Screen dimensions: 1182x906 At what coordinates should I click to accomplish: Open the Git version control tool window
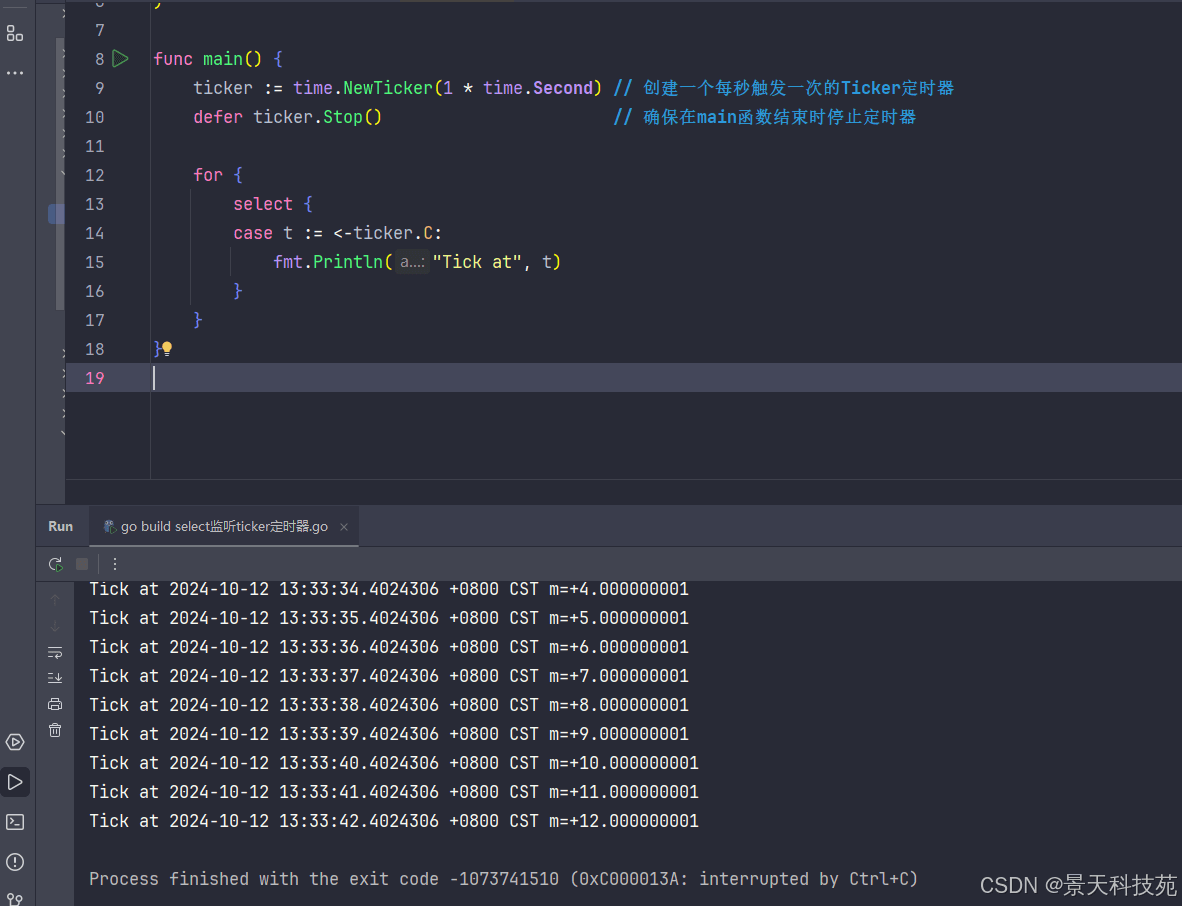pyautogui.click(x=15, y=898)
